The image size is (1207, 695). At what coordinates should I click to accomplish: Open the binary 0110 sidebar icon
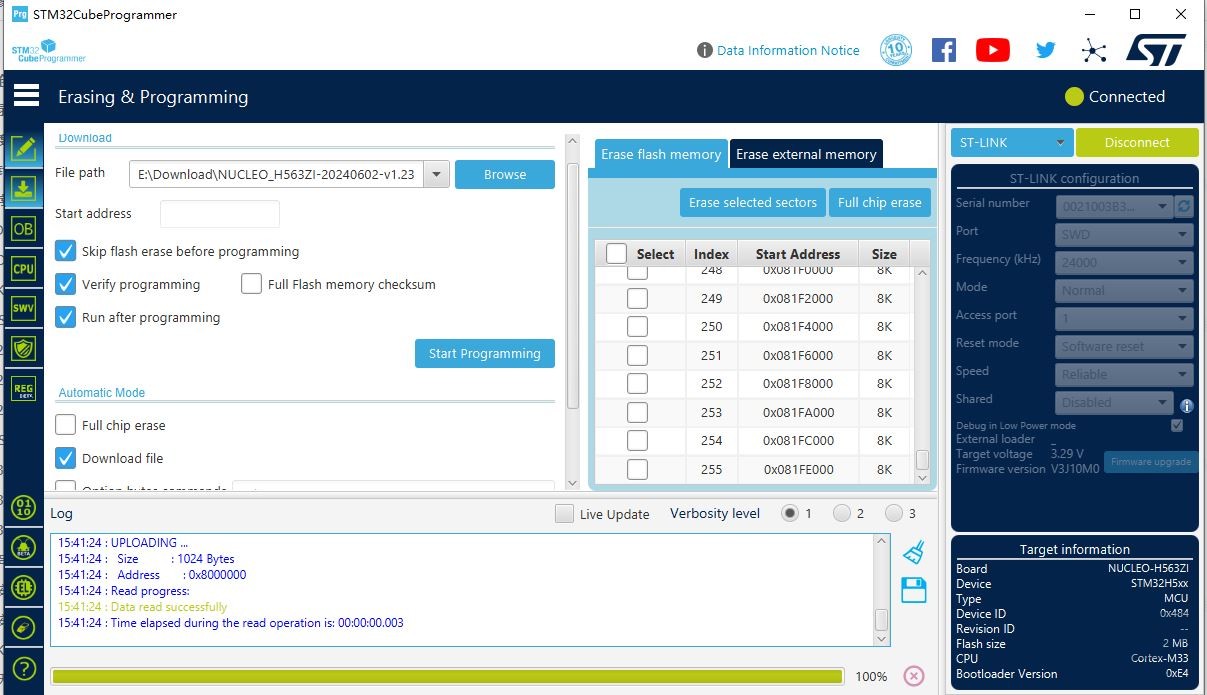(23, 506)
